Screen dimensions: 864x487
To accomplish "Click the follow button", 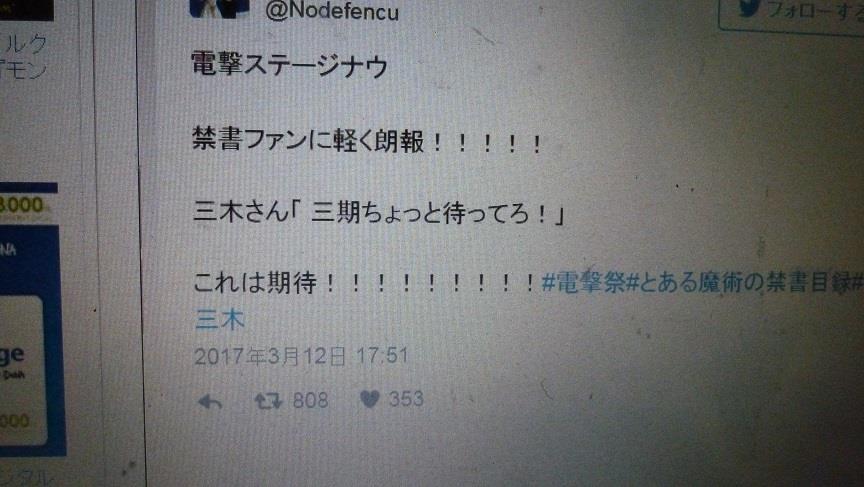I will 792,14.
